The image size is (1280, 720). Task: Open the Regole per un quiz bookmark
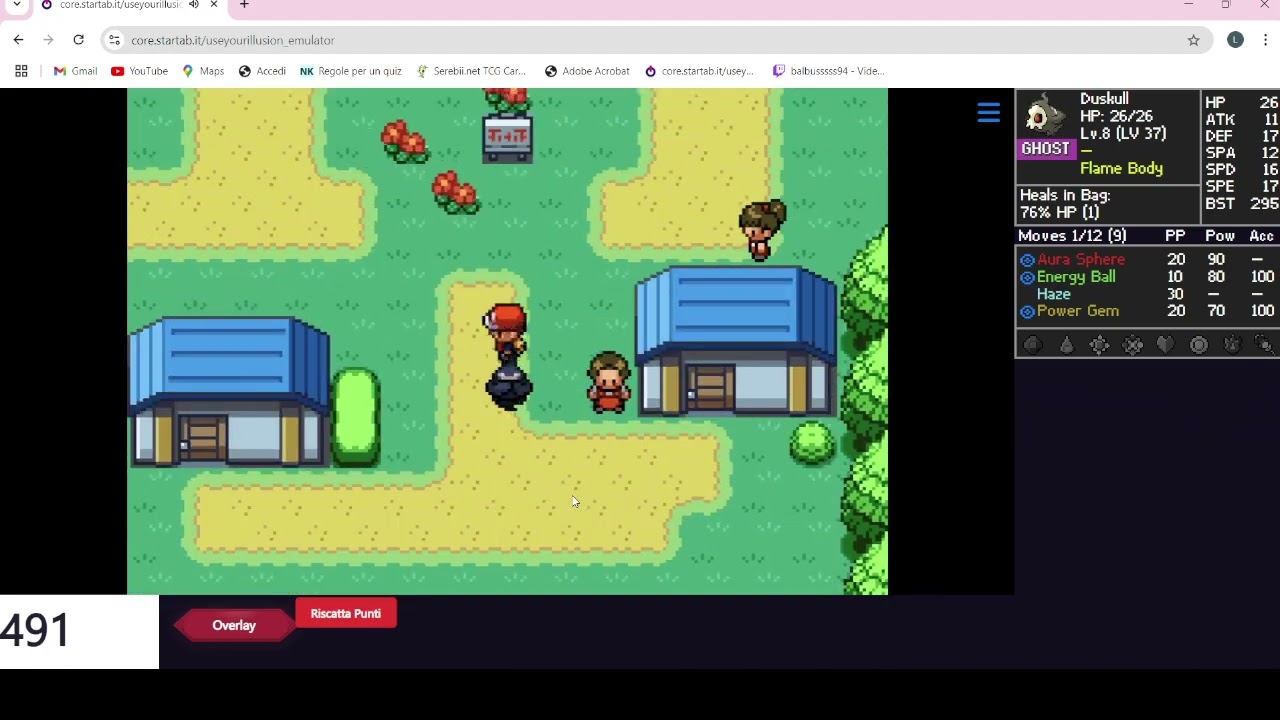[x=351, y=71]
